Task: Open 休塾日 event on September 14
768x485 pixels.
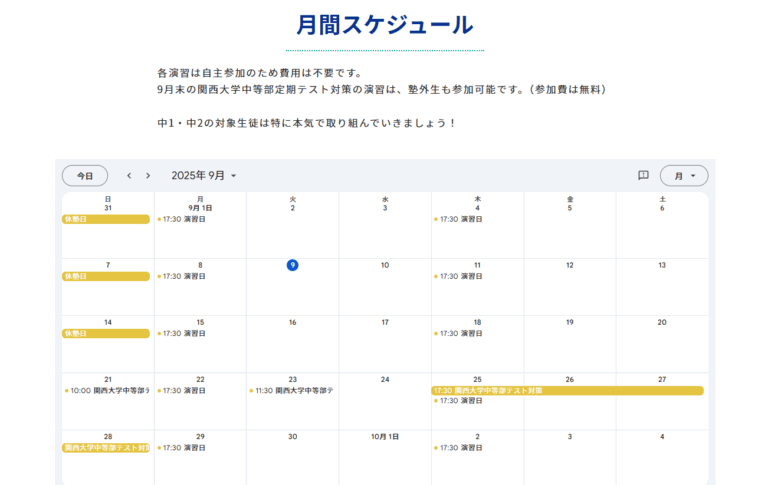Action: click(x=106, y=333)
